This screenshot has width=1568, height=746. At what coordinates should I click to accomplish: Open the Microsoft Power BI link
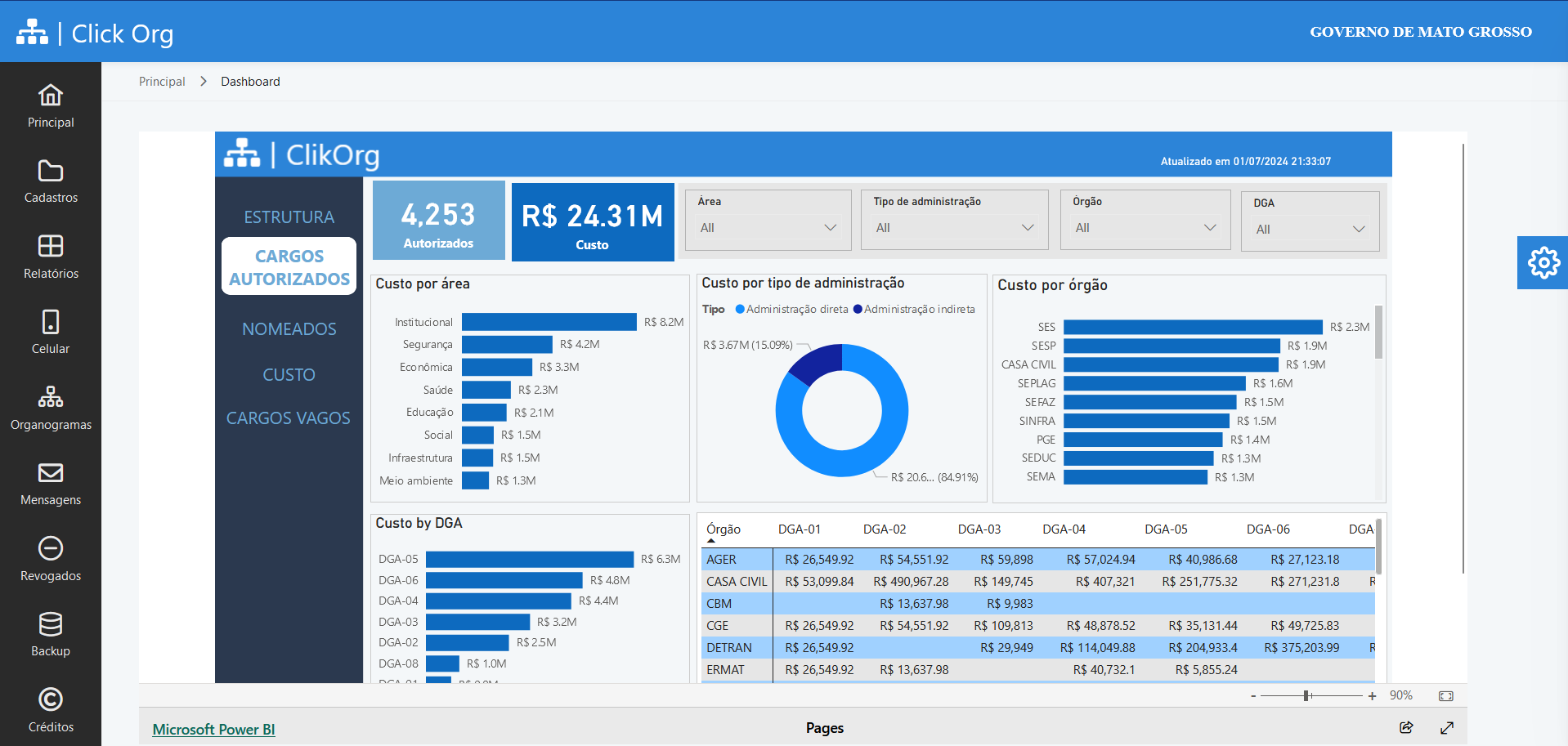(213, 730)
